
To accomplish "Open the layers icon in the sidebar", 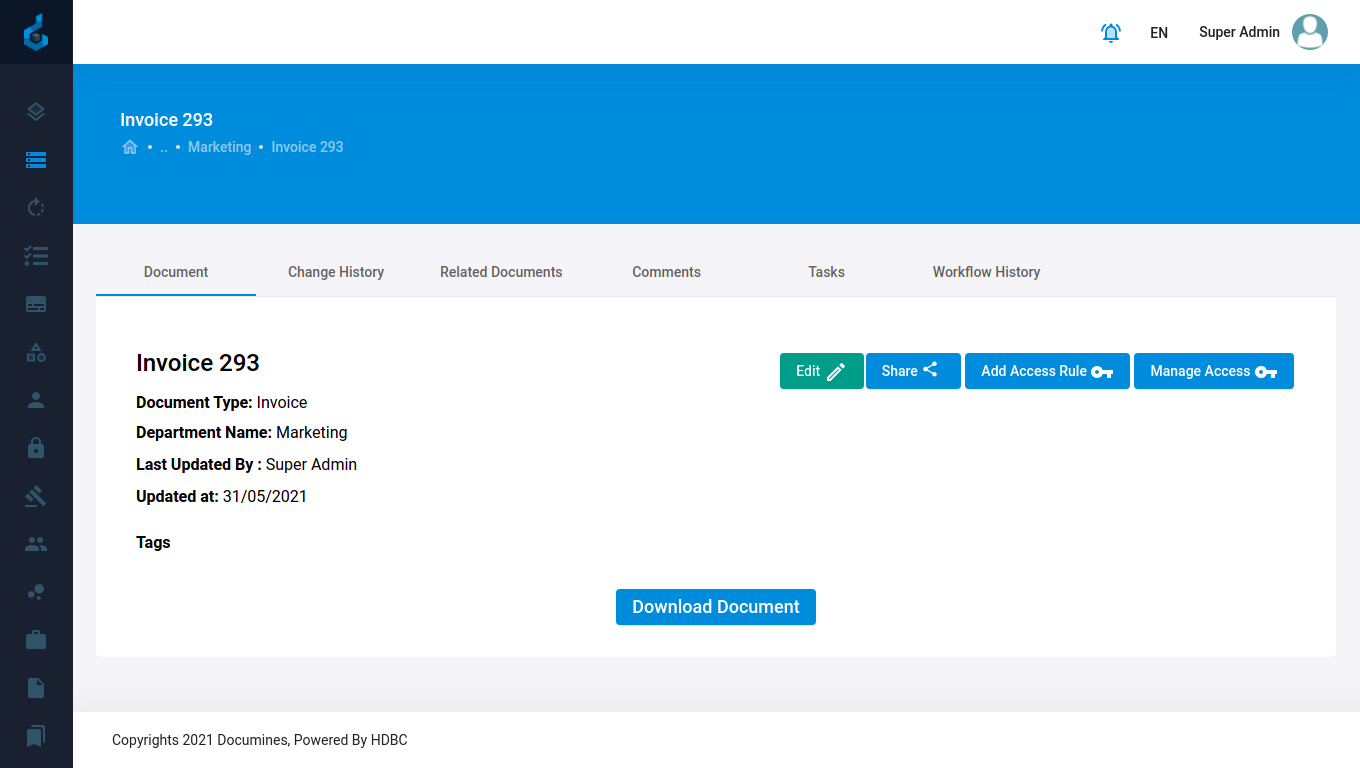I will click(x=36, y=112).
